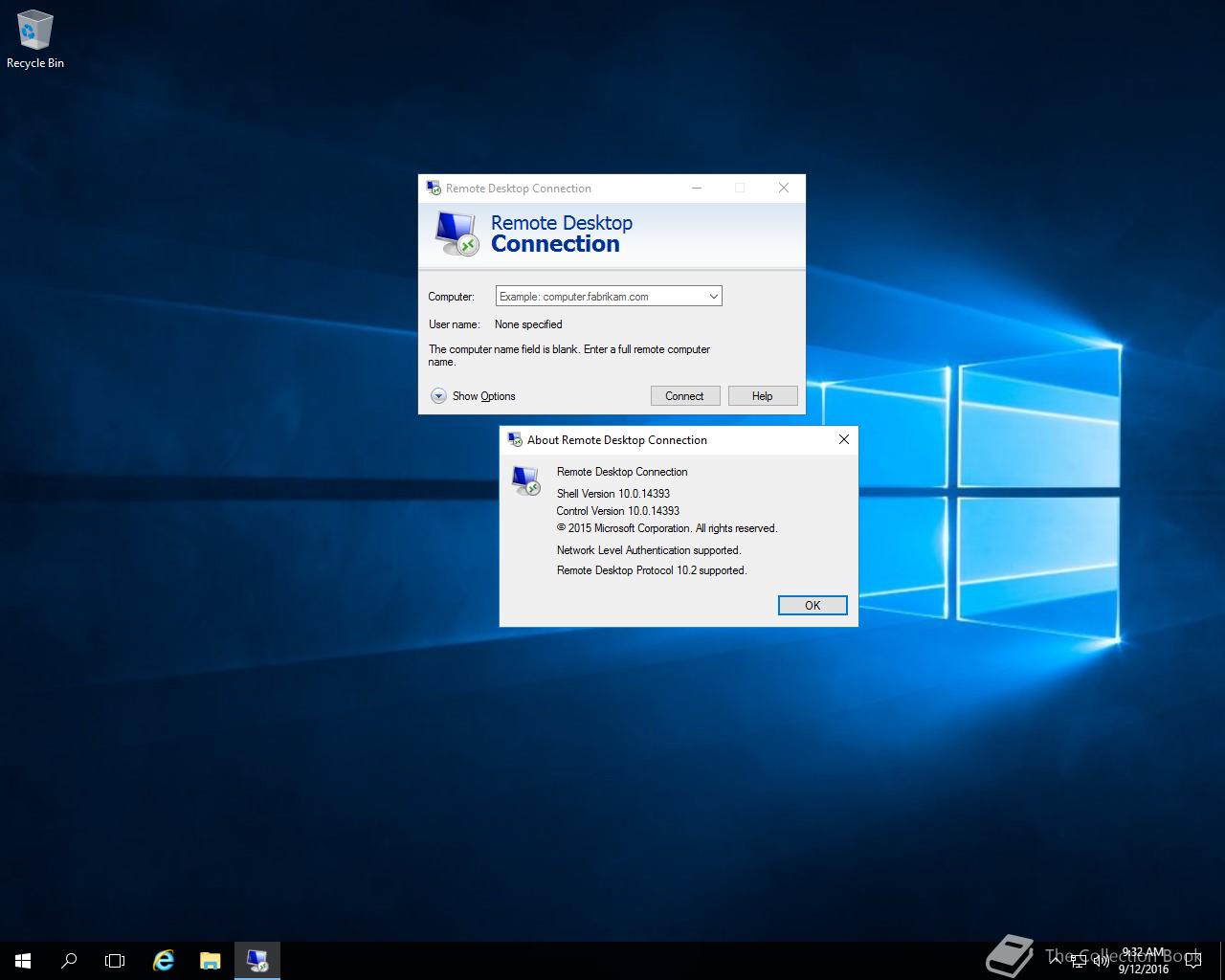Click the Remote Desktop Connection banner monitor icon
The width and height of the screenshot is (1225, 980).
[x=457, y=234]
